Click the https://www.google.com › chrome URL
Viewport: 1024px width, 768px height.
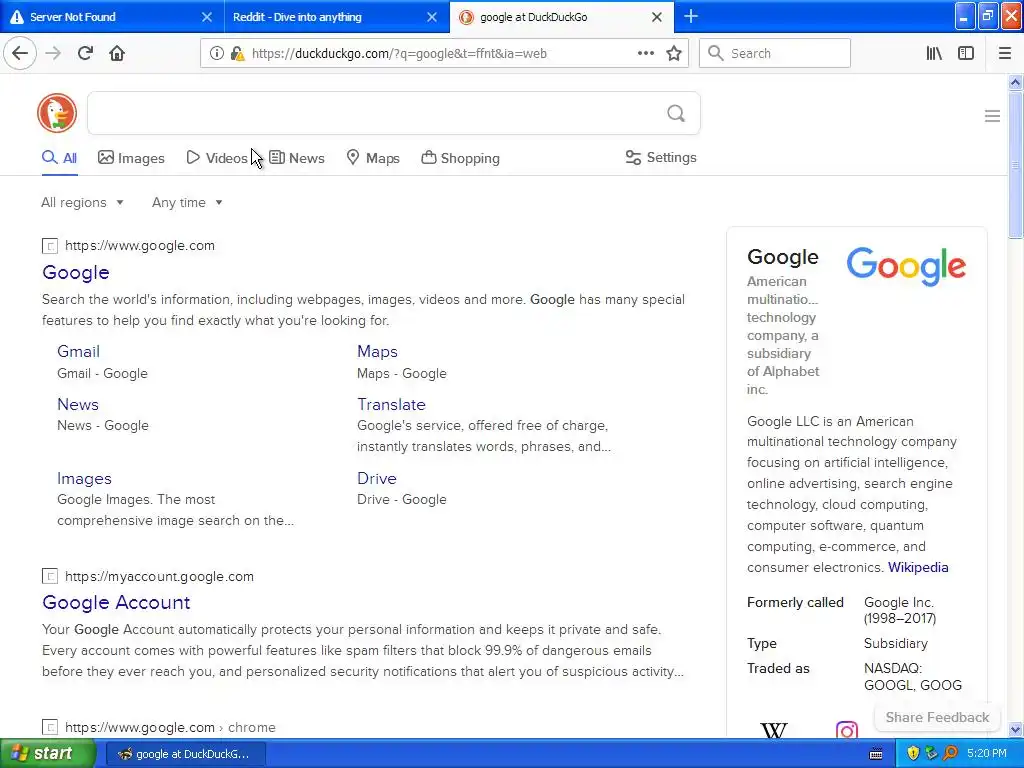coord(170,727)
